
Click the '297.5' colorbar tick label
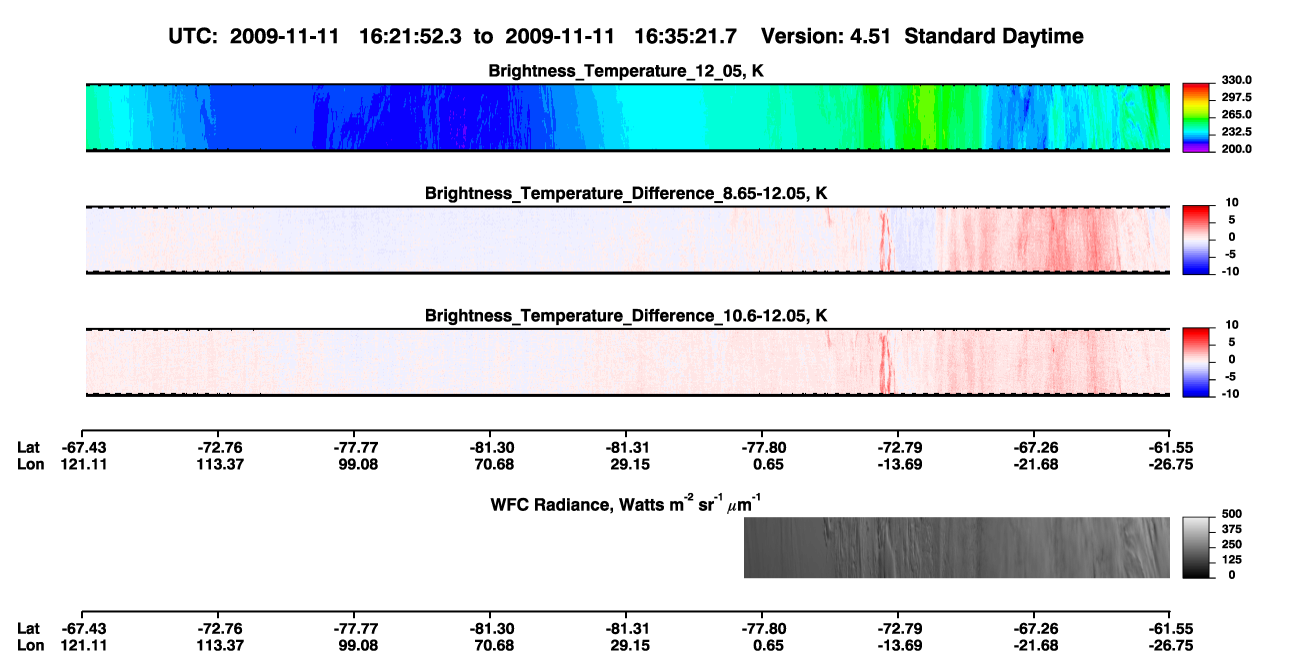(x=1235, y=97)
